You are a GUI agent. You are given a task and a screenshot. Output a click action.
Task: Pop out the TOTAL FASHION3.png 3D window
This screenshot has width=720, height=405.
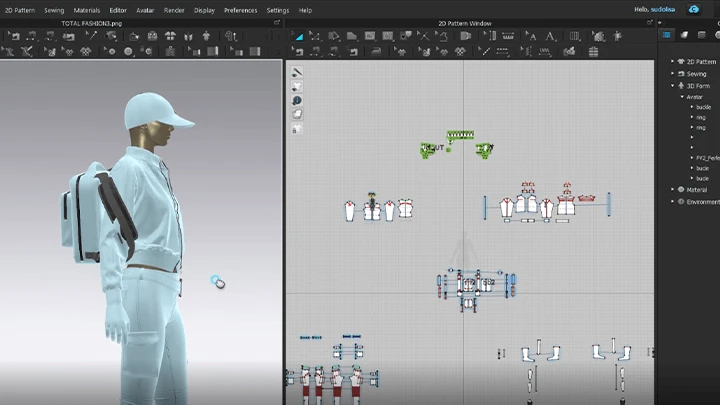[277, 22]
